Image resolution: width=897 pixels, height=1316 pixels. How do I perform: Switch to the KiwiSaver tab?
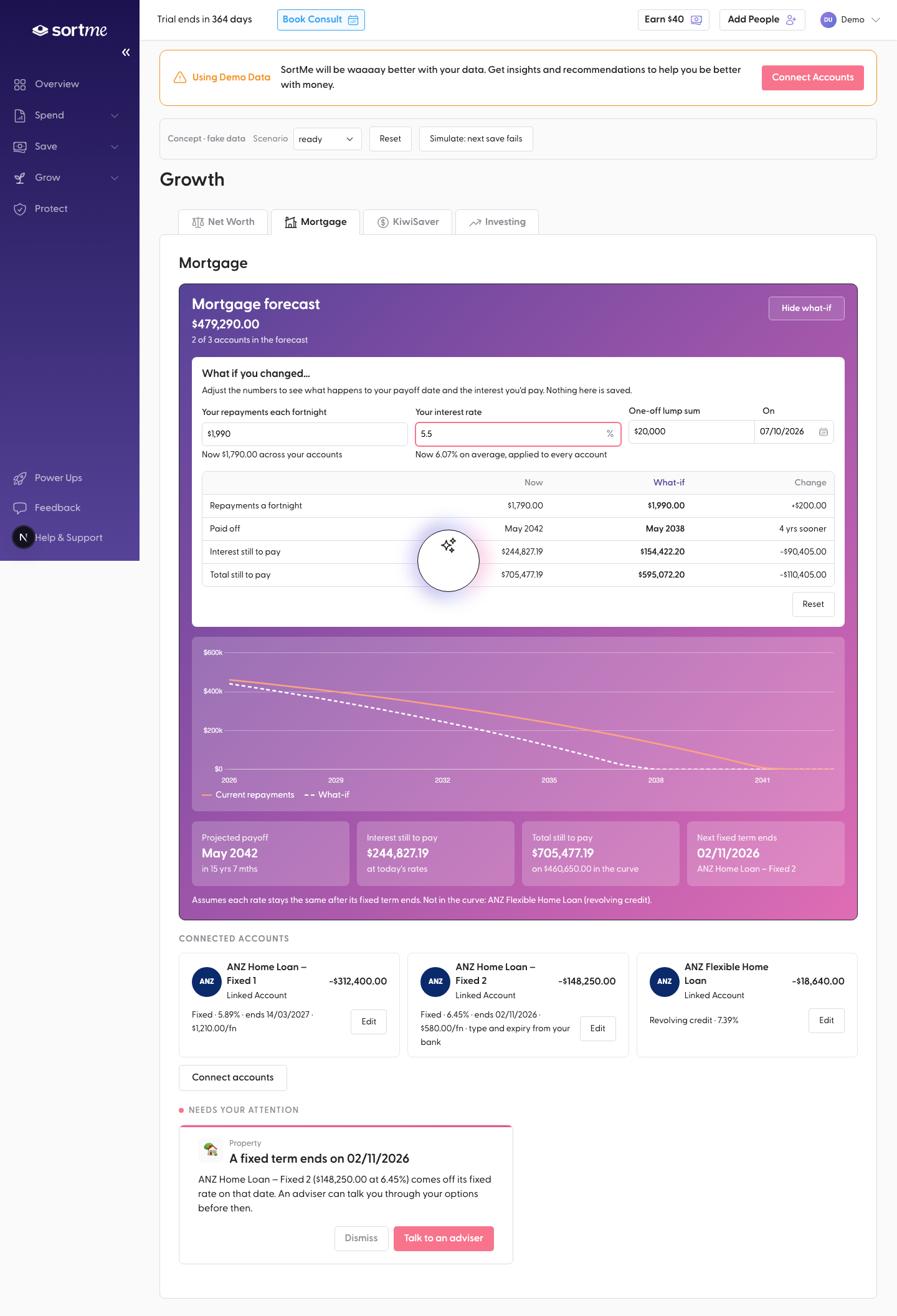tap(407, 222)
